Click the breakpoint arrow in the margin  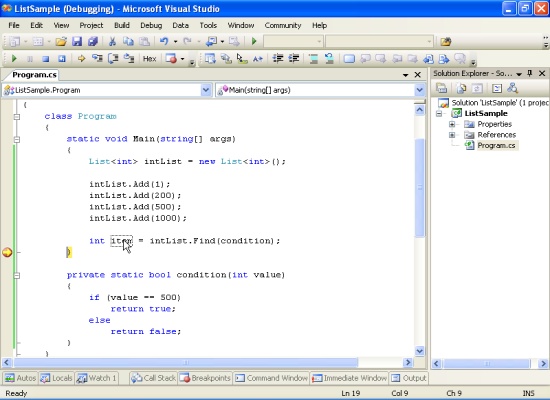(x=7, y=252)
